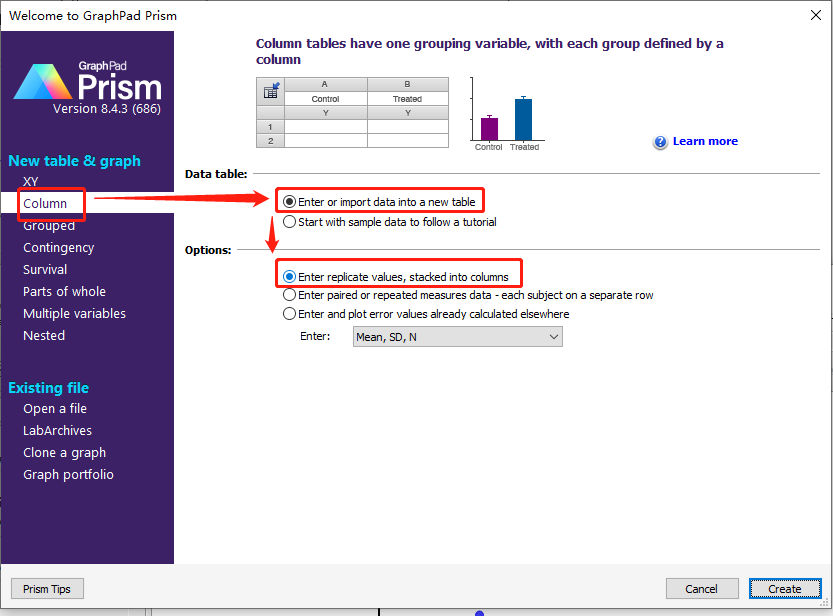Click the New table & graph heading

coord(74,161)
